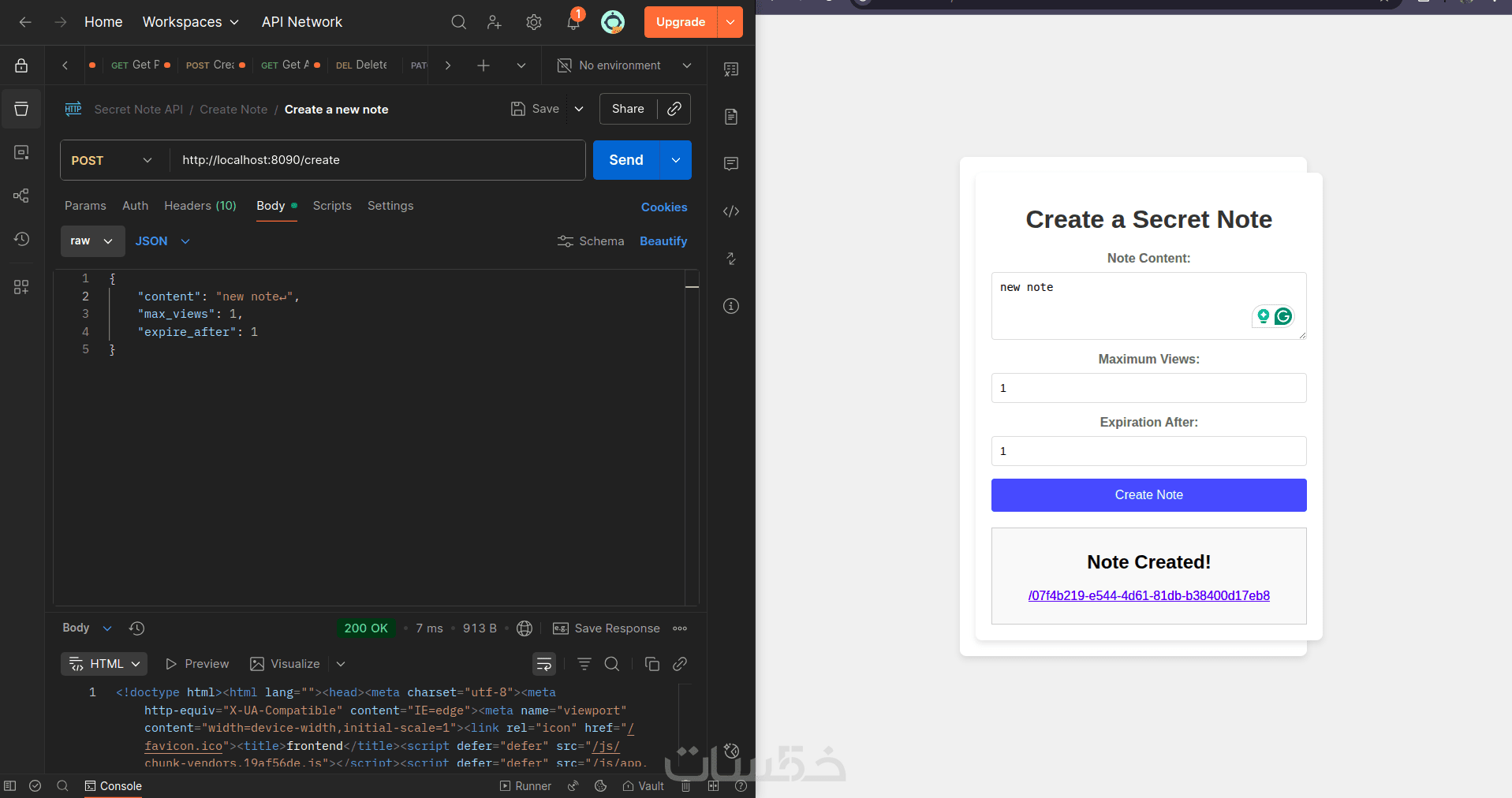
Task: Open the created note UUID link
Action: (x=1148, y=596)
